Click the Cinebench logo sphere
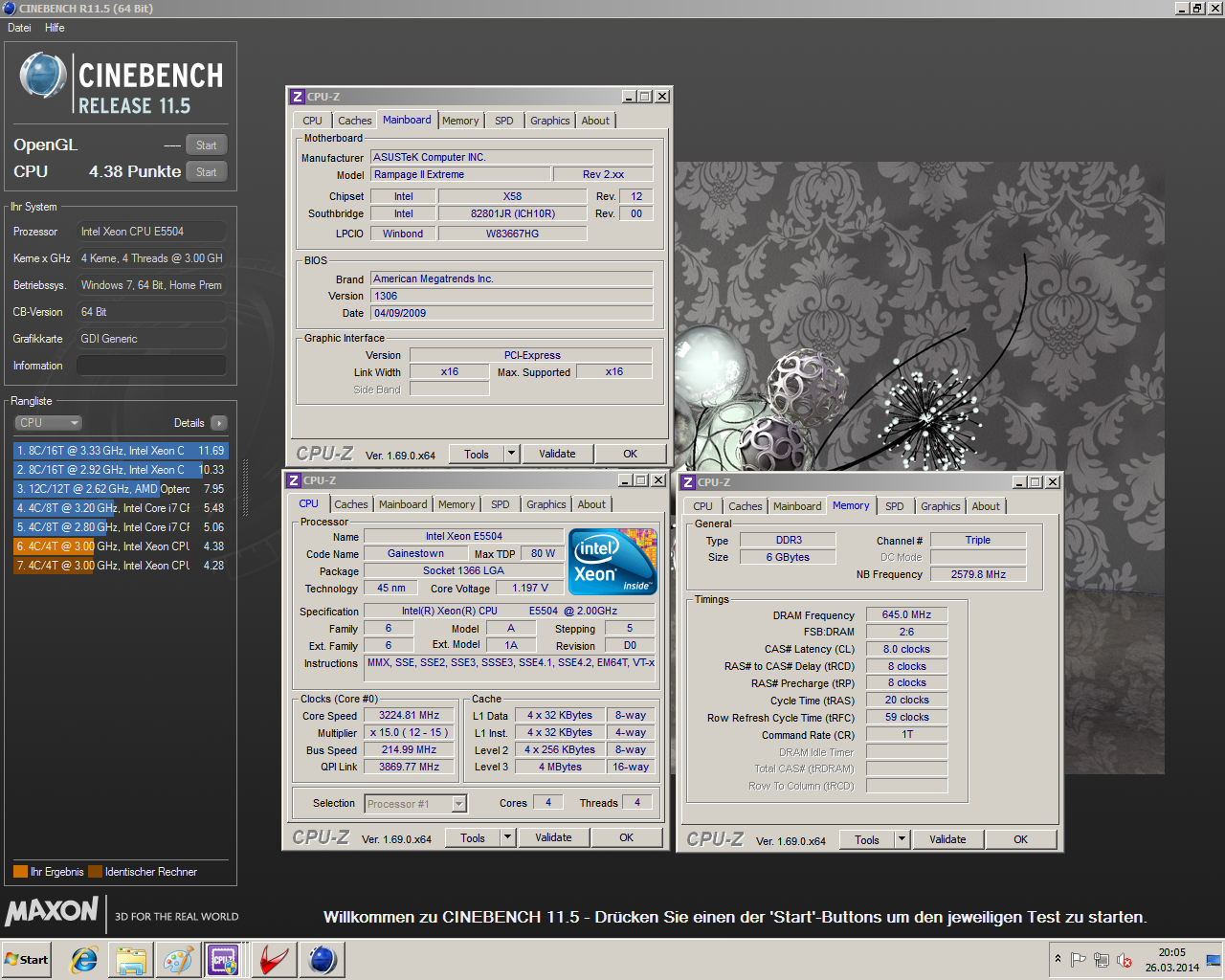The image size is (1225, 980). [x=43, y=76]
